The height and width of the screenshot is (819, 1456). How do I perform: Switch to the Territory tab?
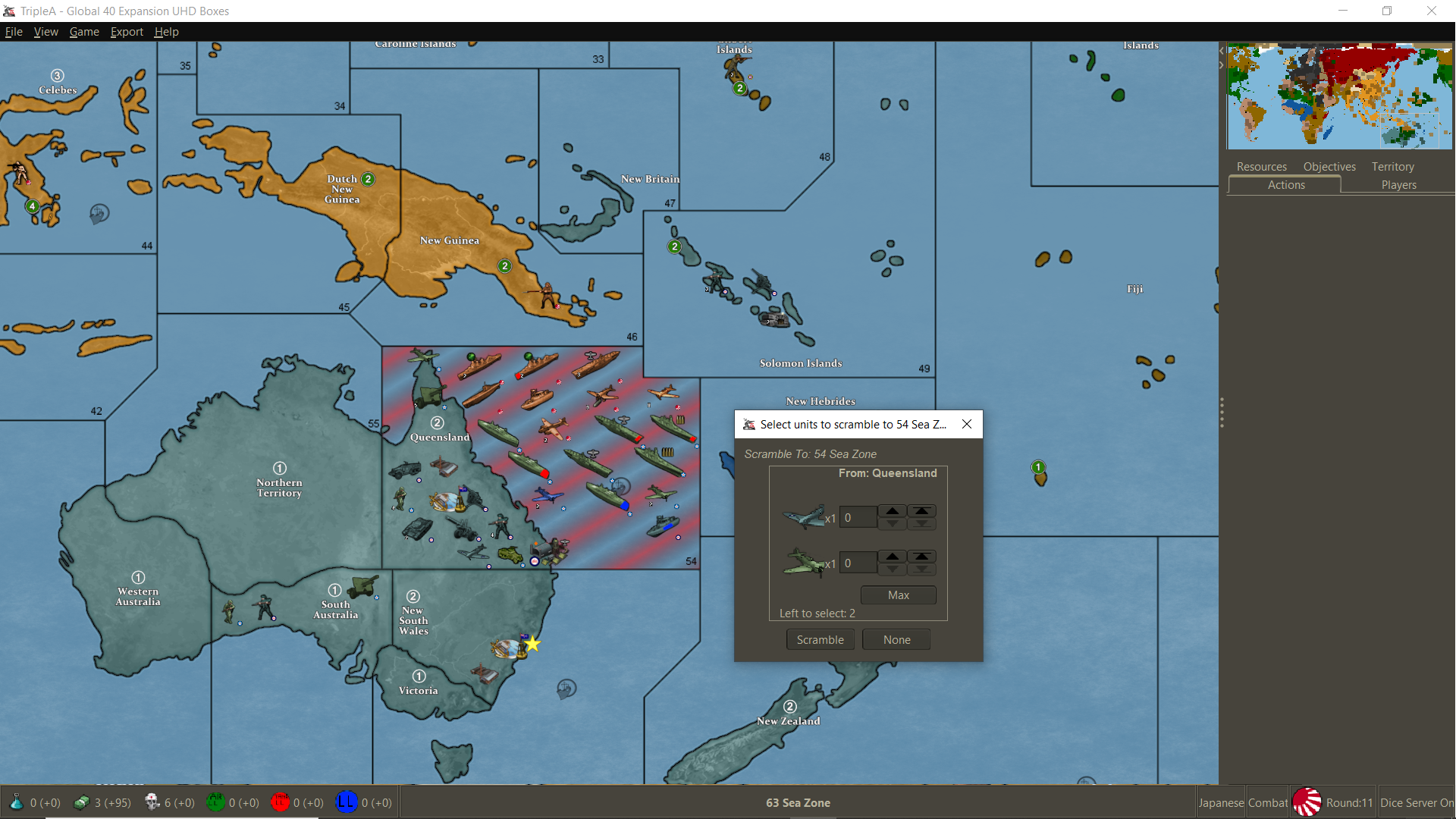[x=1392, y=167]
